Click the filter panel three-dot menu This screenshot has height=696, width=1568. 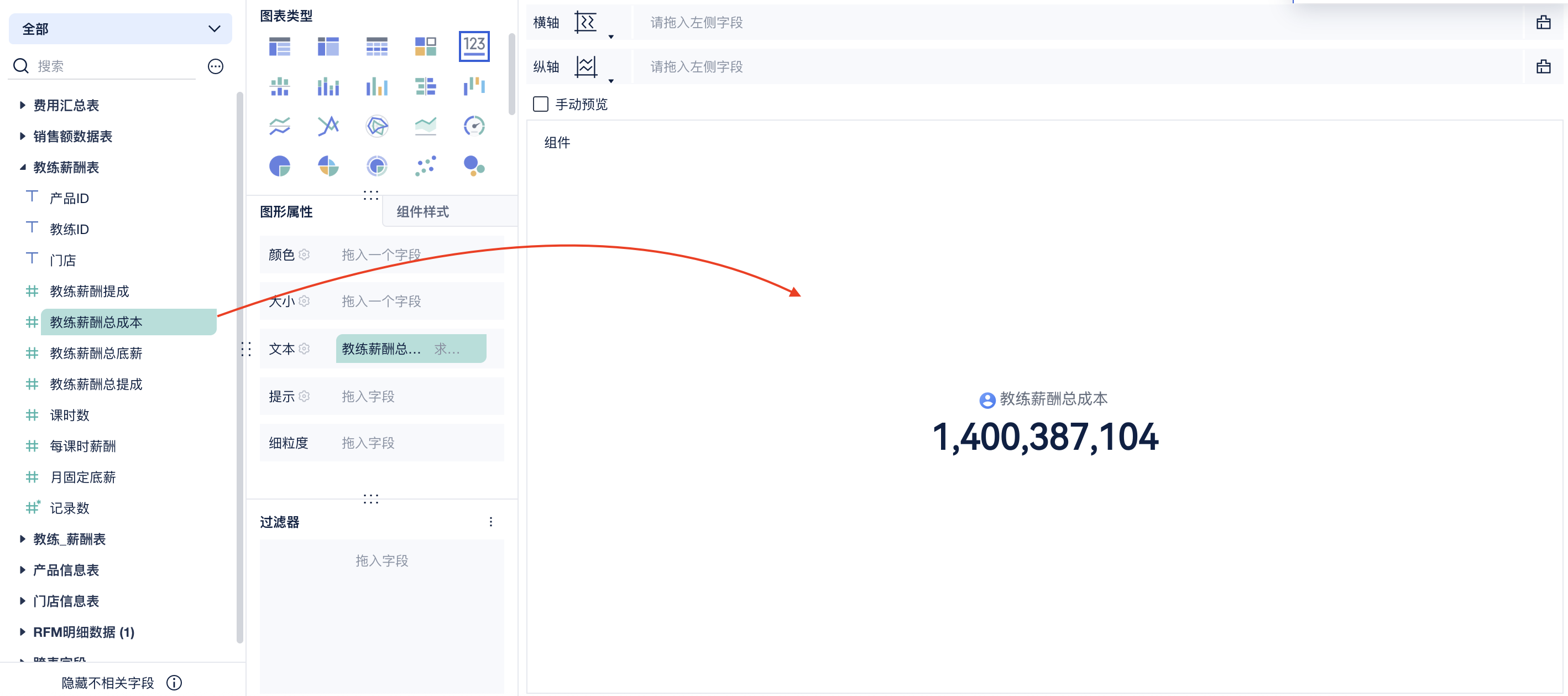click(x=490, y=522)
